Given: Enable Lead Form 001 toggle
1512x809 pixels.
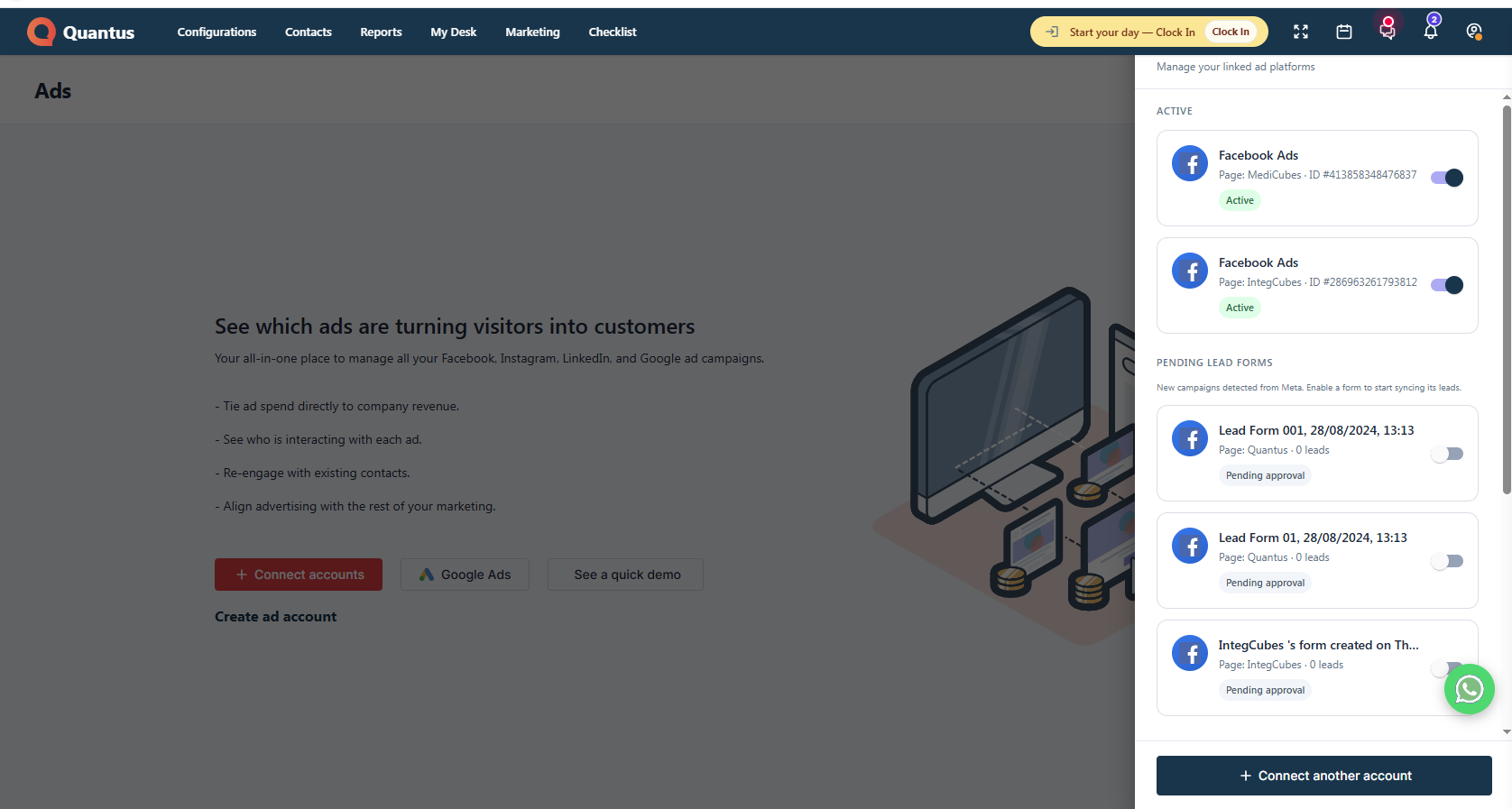Looking at the screenshot, I should [1447, 454].
